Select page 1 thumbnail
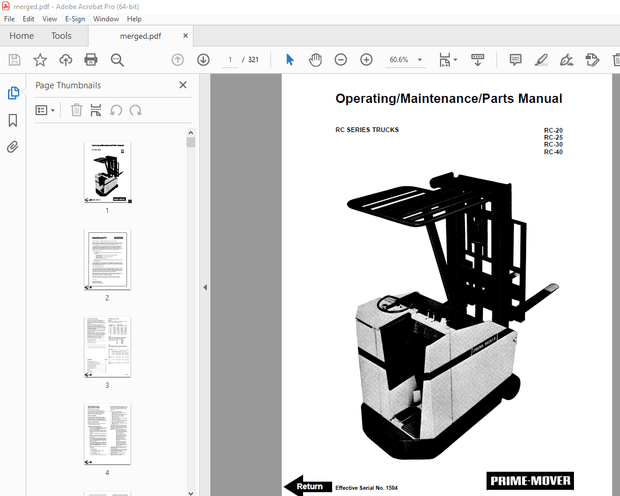This screenshot has width=620, height=496. (x=108, y=172)
